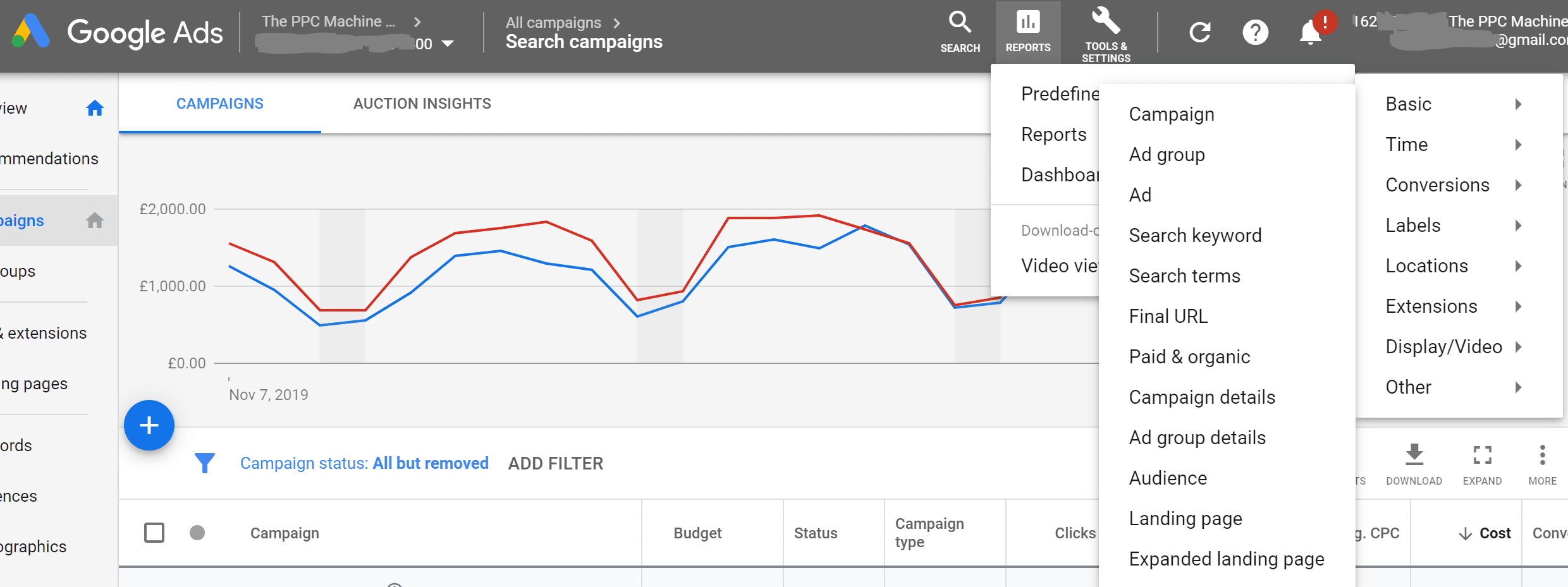The width and height of the screenshot is (1568, 587).
Task: Tick the select-all campaigns checkbox
Action: (154, 533)
